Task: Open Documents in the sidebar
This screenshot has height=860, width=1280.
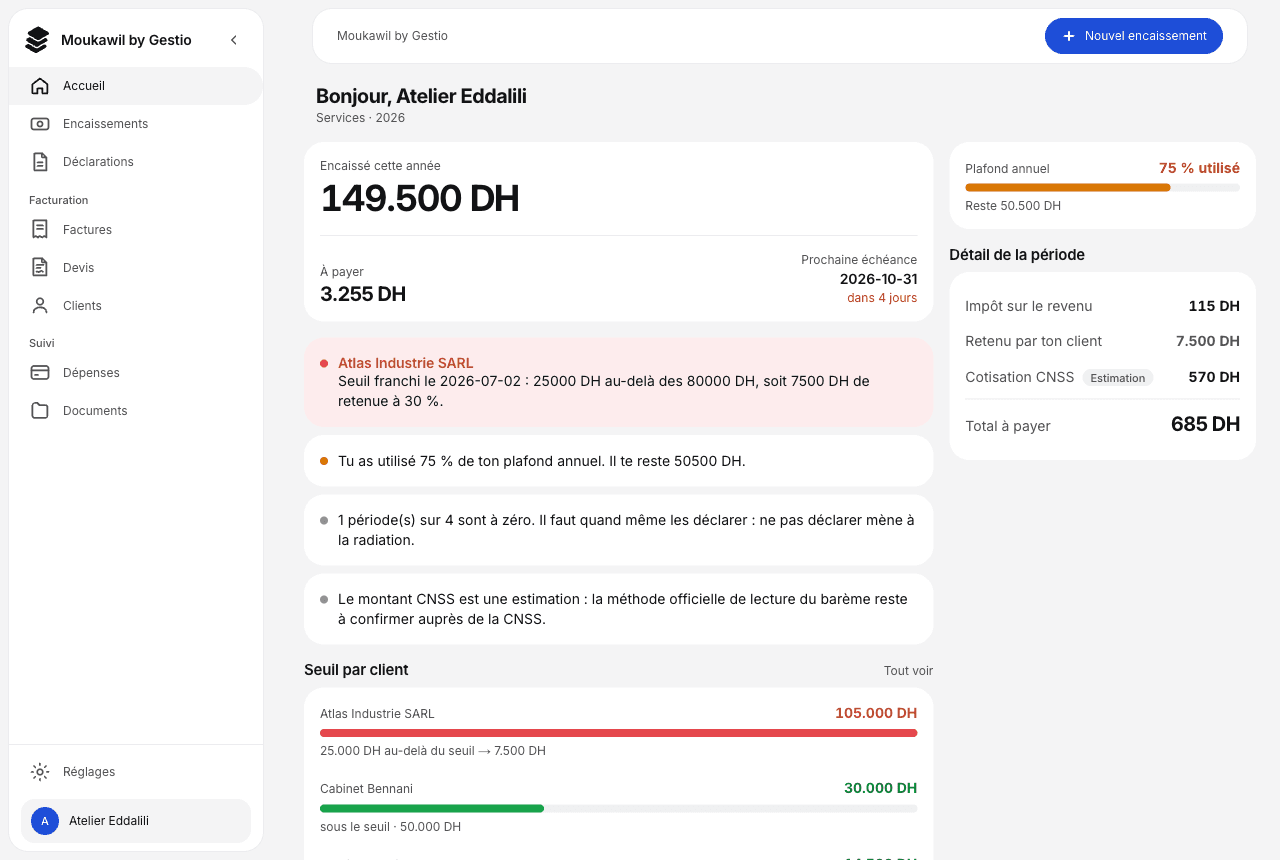Action: [x=136, y=411]
